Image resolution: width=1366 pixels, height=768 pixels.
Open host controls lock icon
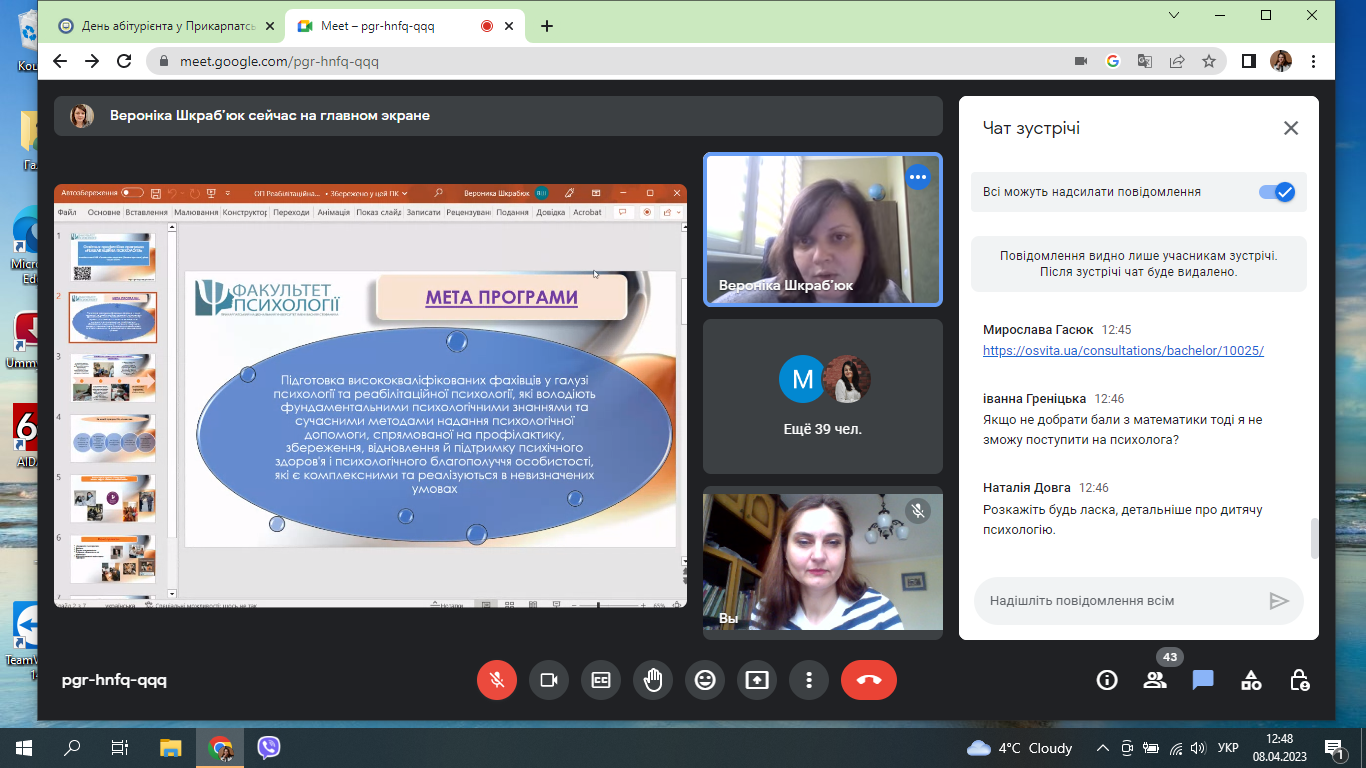click(x=1299, y=680)
